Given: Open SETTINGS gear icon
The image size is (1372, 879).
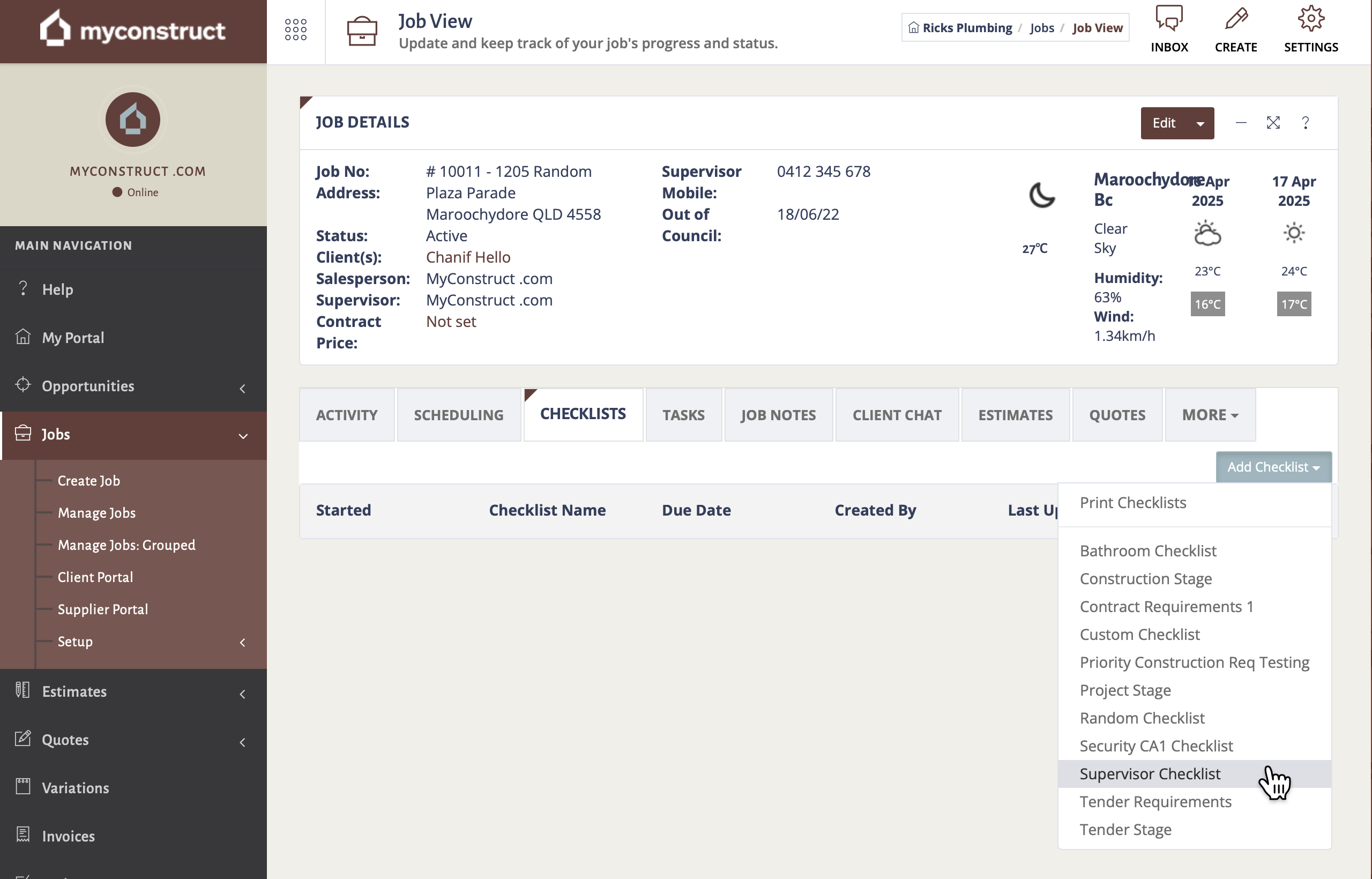Looking at the screenshot, I should 1311,19.
